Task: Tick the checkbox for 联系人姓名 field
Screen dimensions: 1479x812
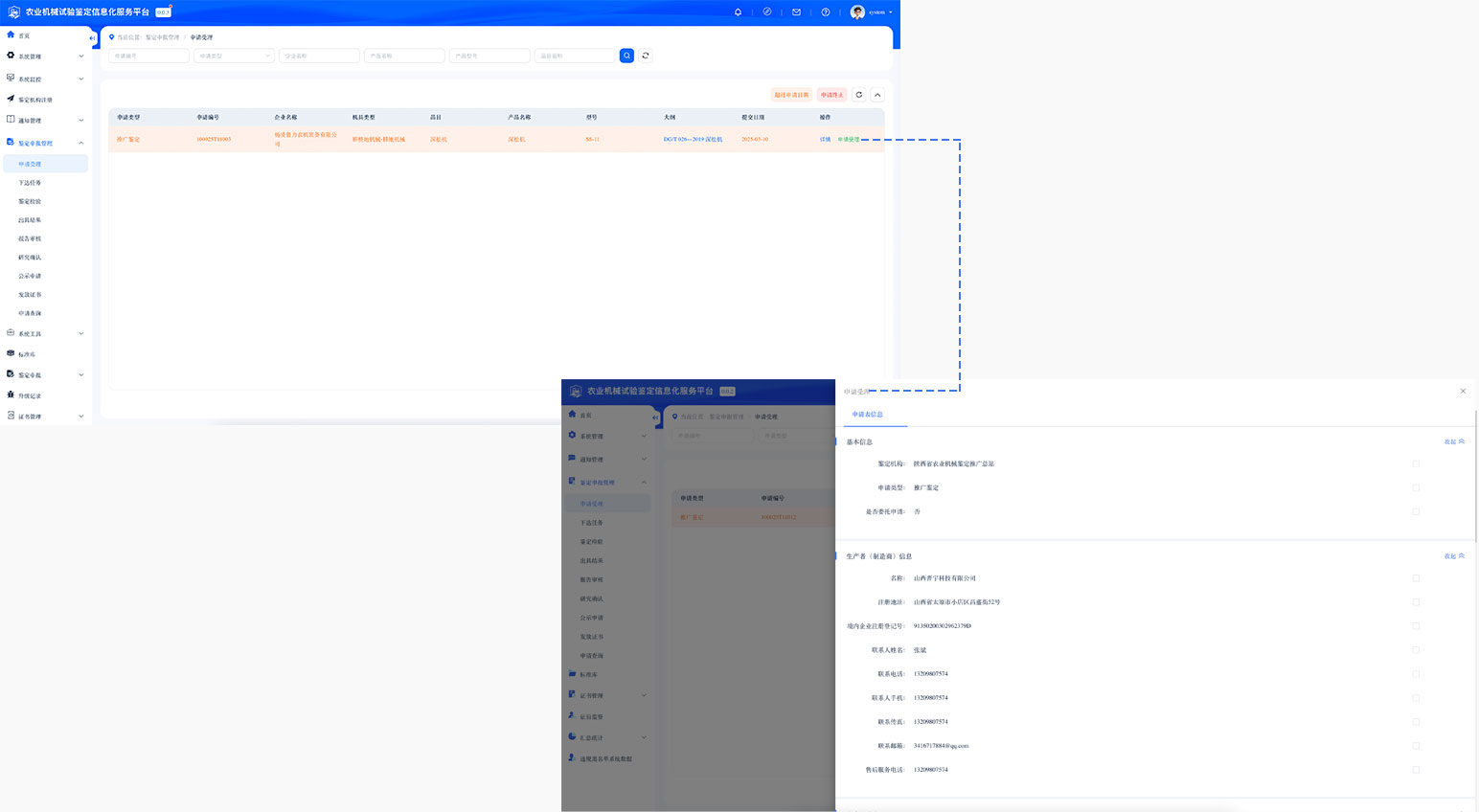Action: 1416,650
